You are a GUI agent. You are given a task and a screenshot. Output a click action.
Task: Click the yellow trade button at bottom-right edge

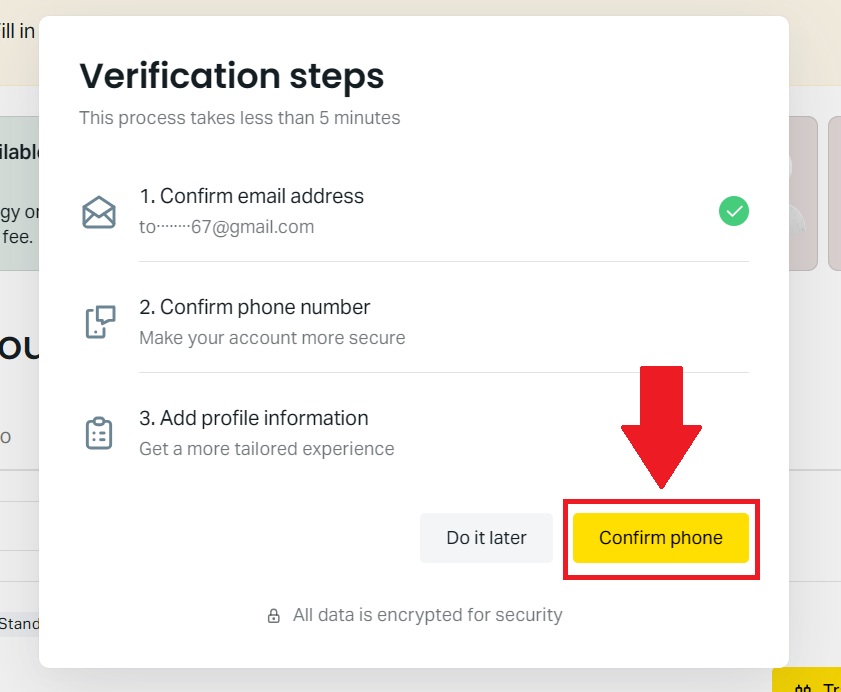tap(808, 683)
